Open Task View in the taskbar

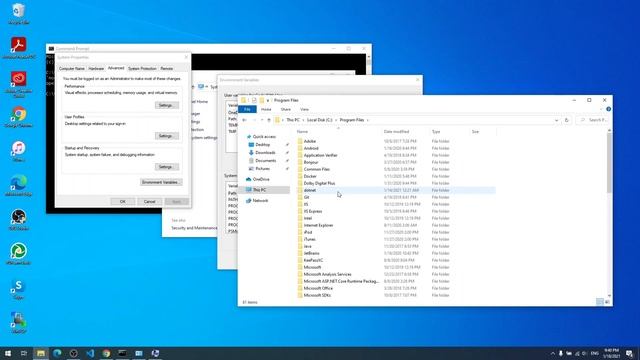(24, 353)
